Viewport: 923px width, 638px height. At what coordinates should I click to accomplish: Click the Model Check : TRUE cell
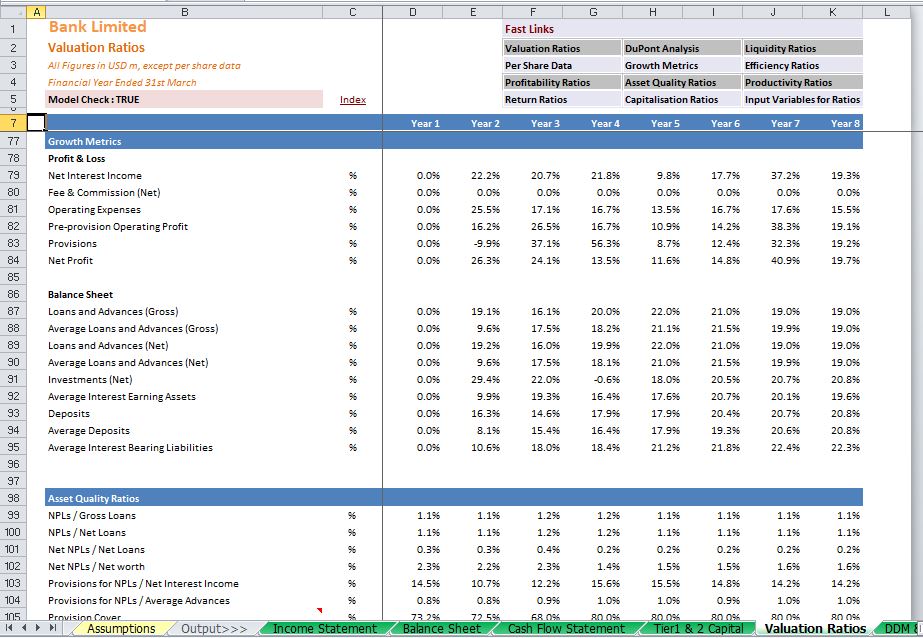[x=184, y=99]
